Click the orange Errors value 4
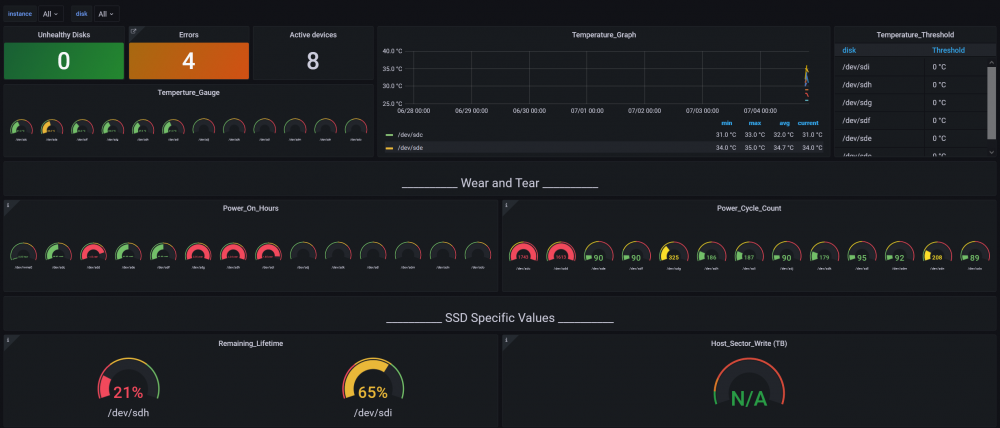Screen dimensions: 1000x428 [x=189, y=61]
